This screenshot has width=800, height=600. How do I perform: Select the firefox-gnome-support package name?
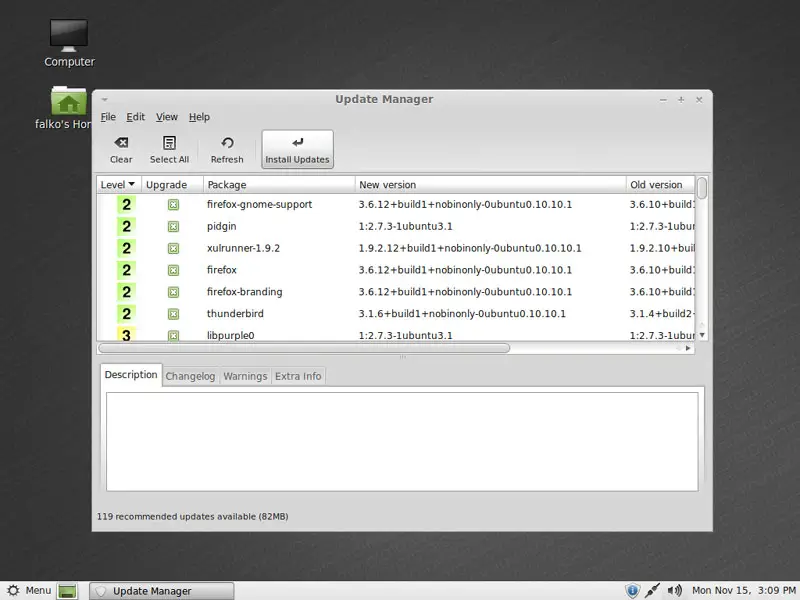[x=259, y=205]
